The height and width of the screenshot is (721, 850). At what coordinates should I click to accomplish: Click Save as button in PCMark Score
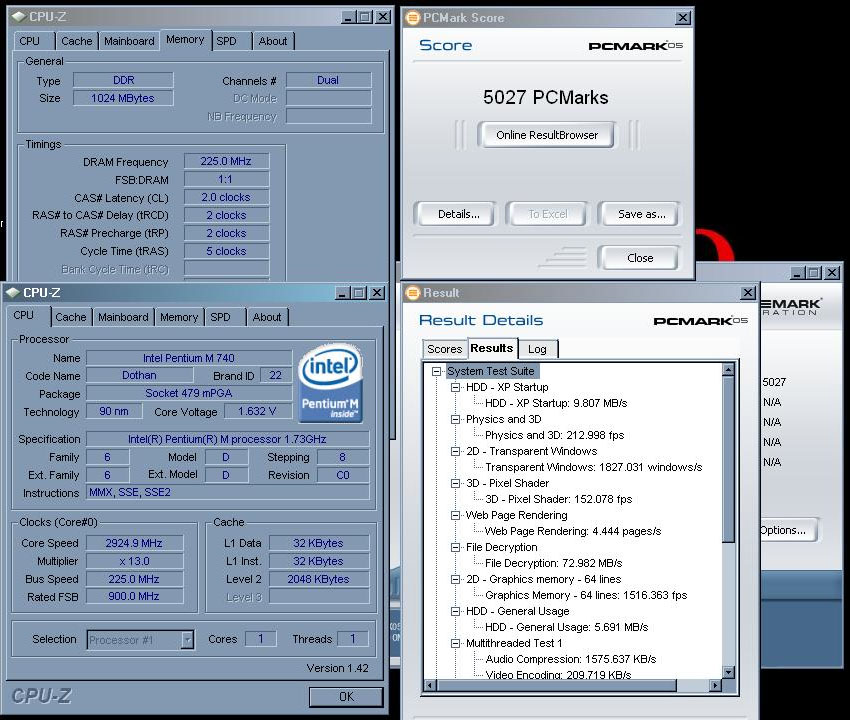point(641,214)
